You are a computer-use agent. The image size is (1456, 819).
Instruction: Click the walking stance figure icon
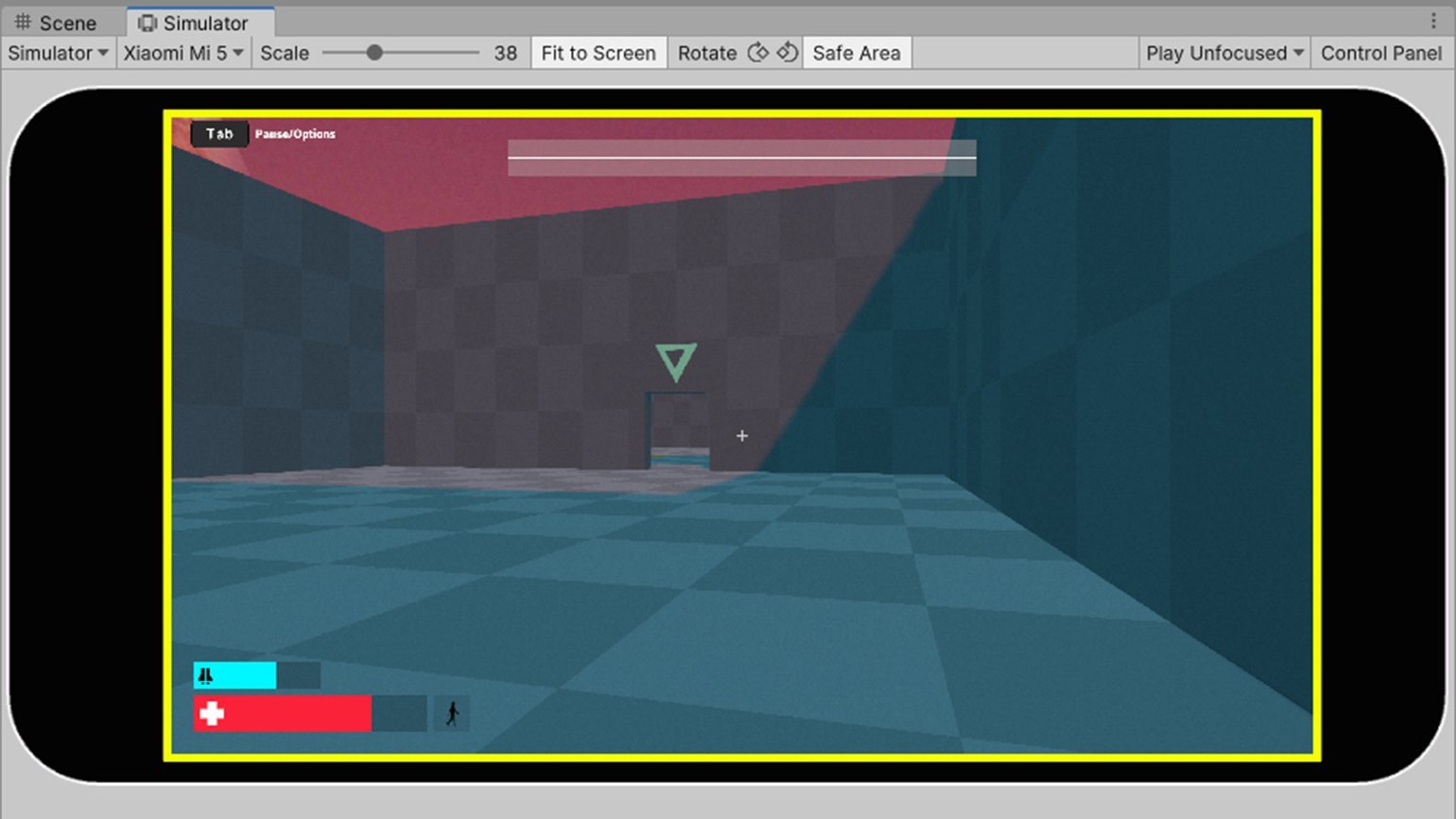point(452,714)
